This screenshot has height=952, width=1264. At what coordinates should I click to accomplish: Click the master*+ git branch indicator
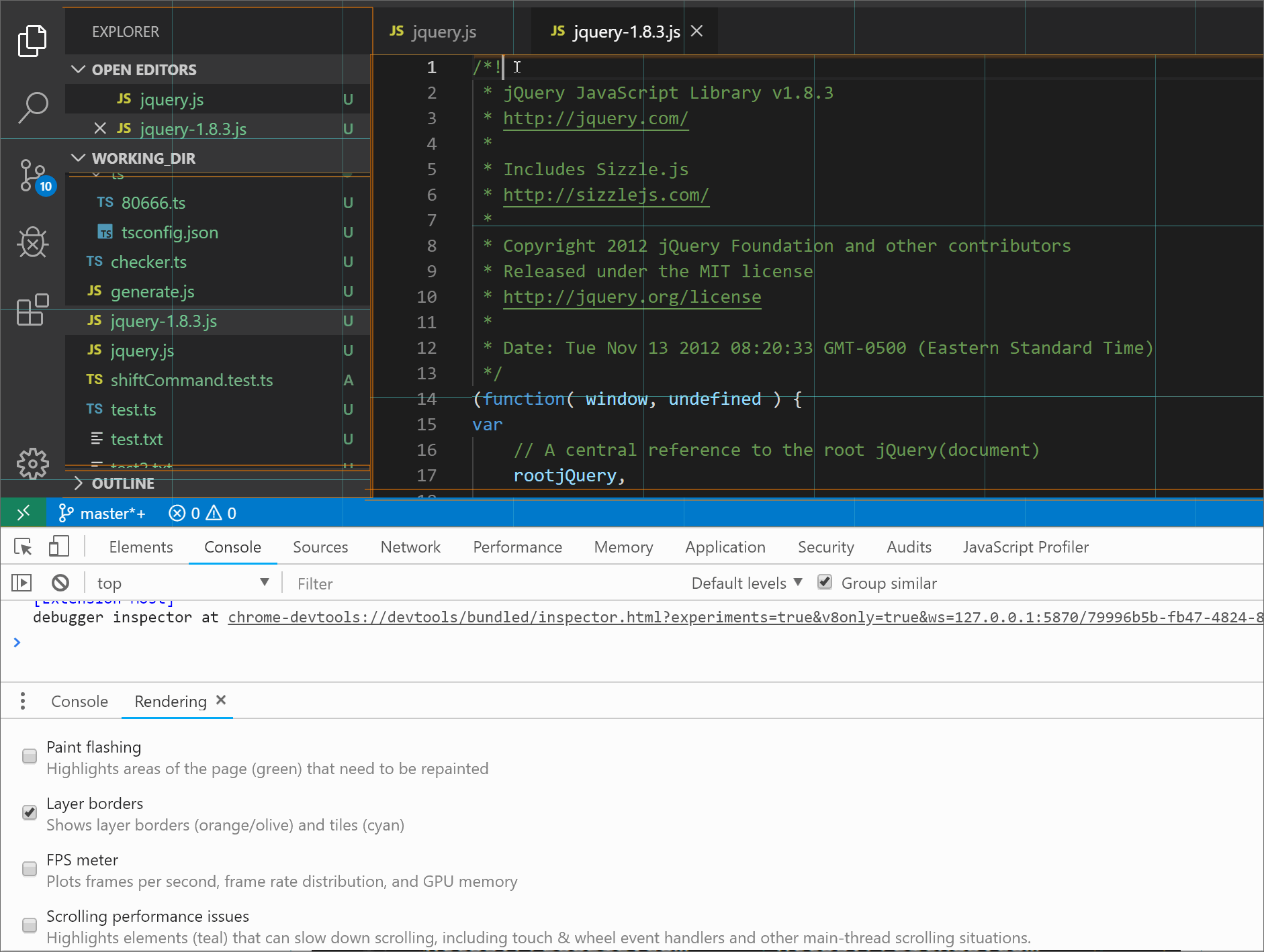102,513
